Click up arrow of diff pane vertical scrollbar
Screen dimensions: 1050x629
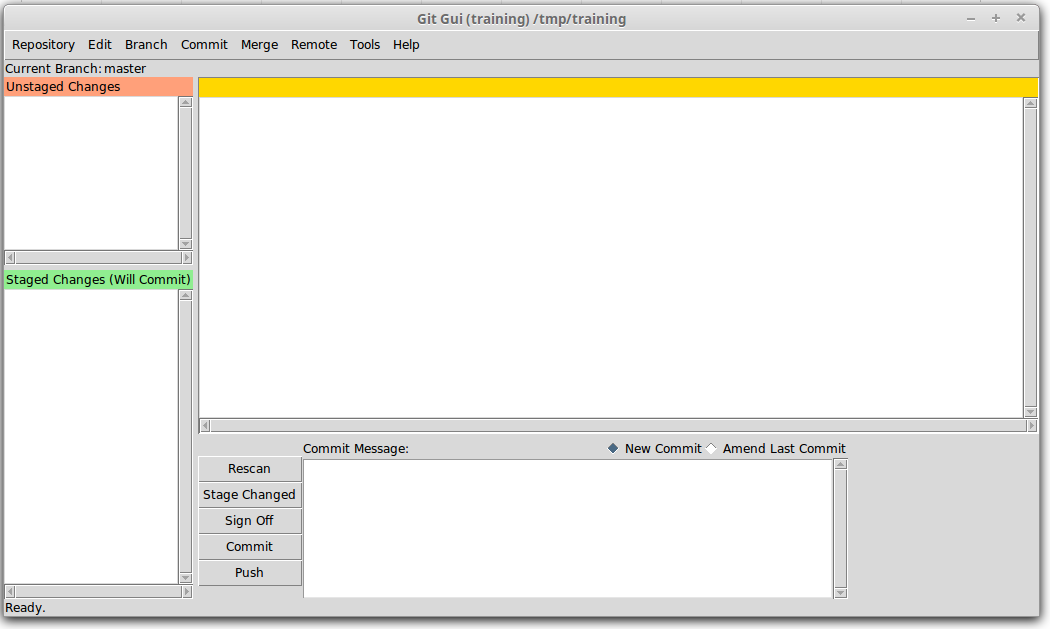(x=1031, y=104)
